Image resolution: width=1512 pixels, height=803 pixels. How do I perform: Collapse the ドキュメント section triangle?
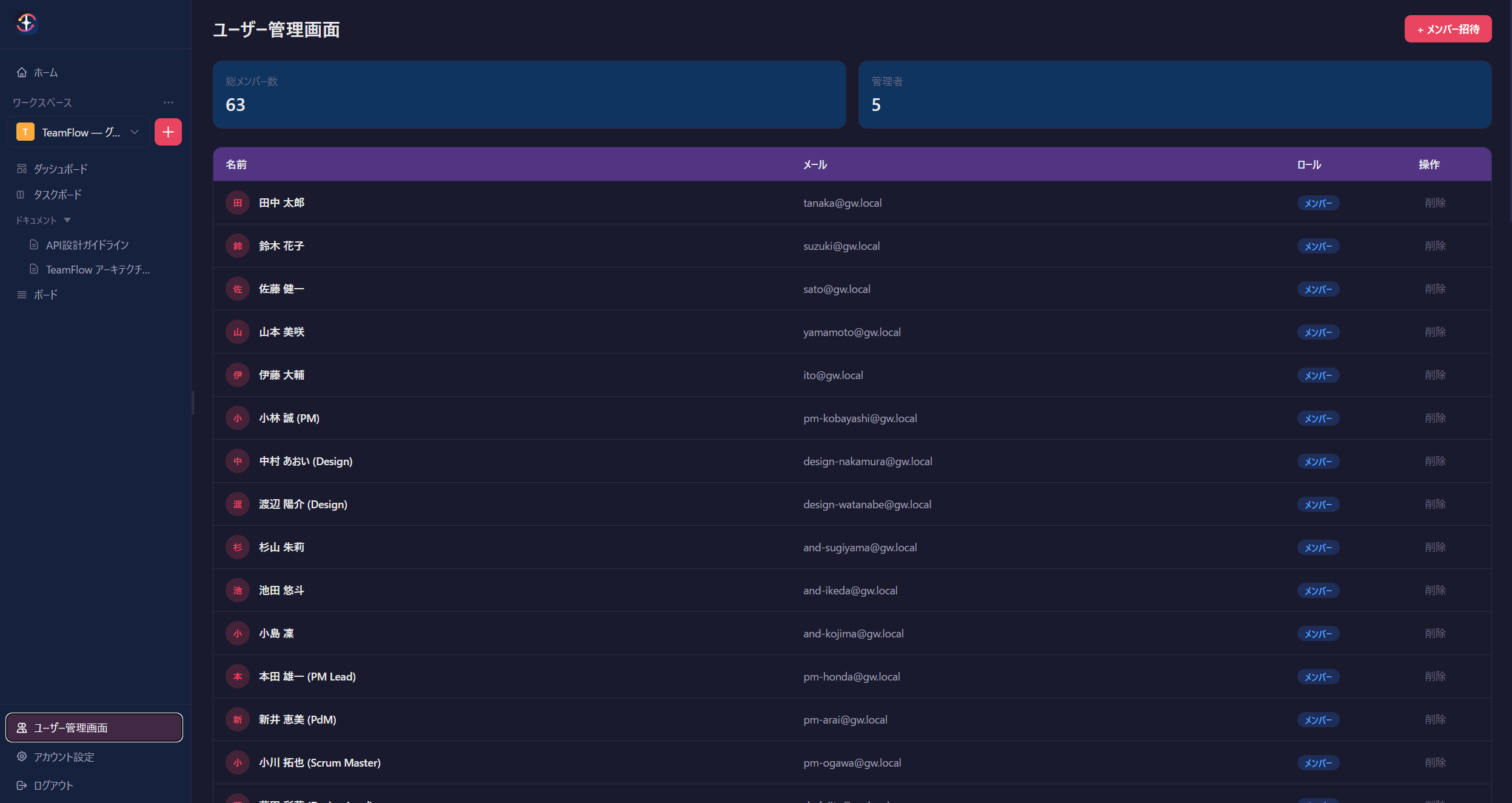[67, 220]
